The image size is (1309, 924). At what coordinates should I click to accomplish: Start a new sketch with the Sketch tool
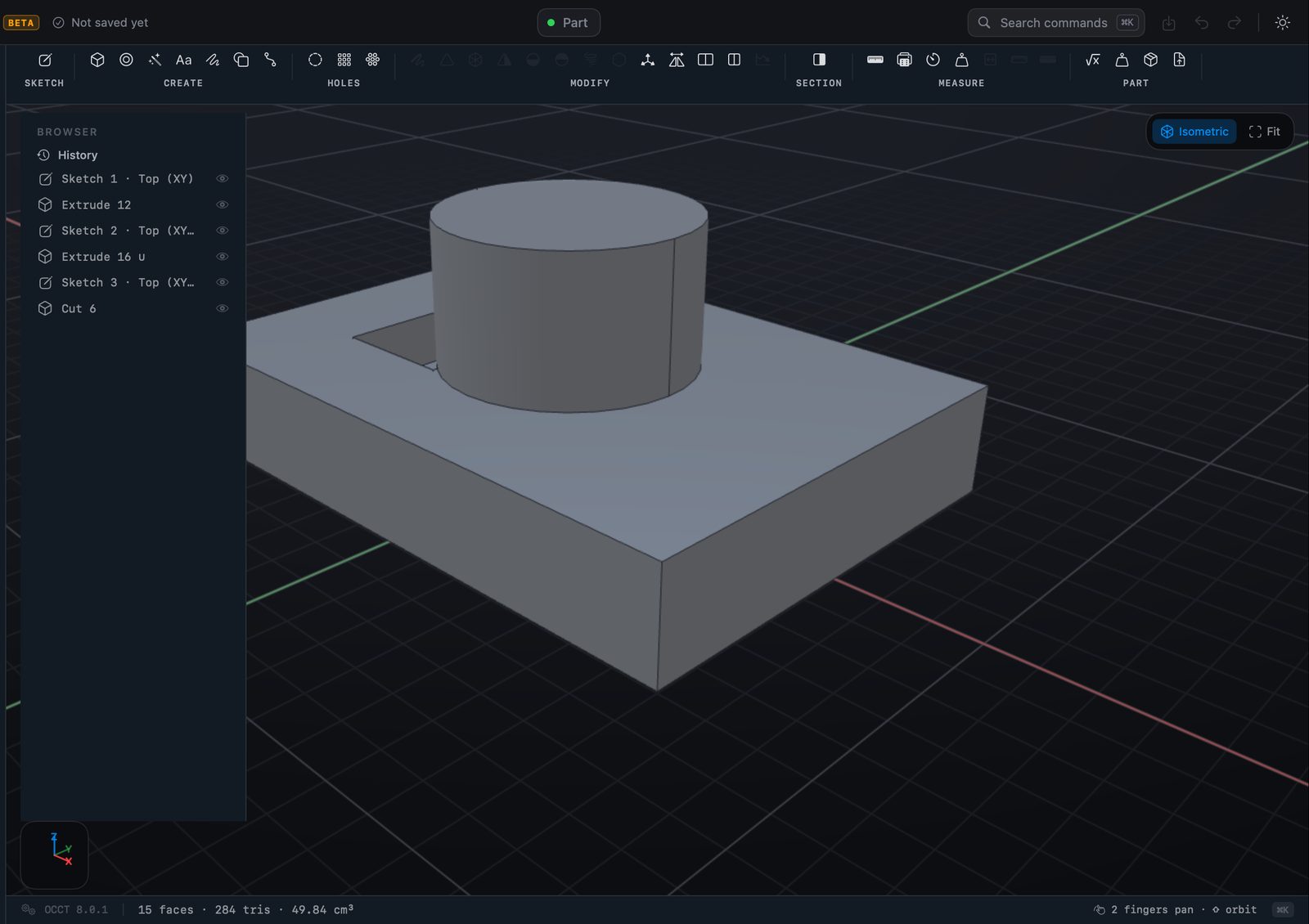coord(45,60)
